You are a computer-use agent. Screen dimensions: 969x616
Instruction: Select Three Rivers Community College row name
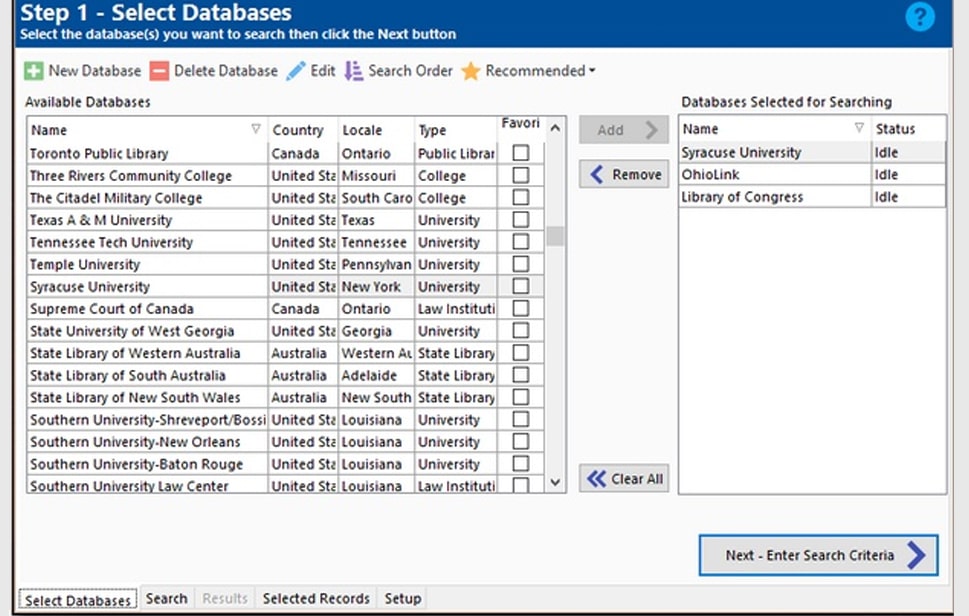point(130,175)
